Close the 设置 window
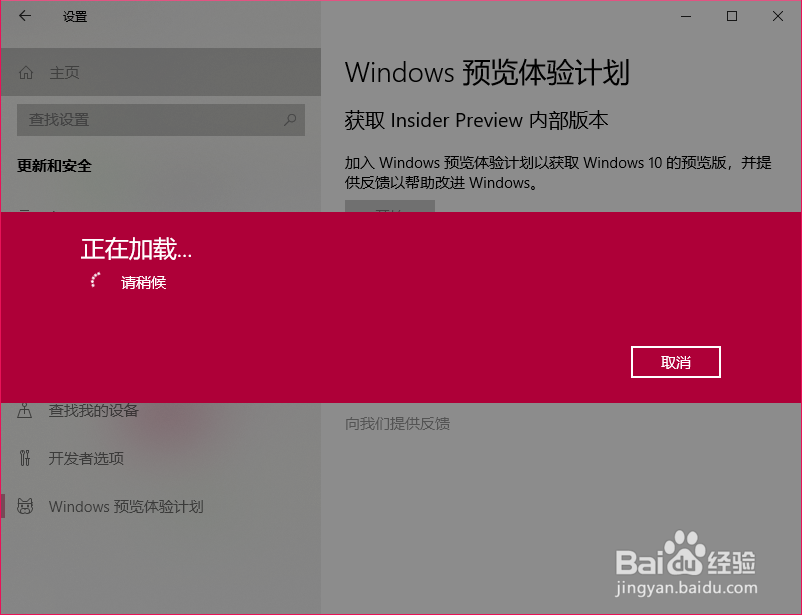802x615 pixels. click(778, 16)
